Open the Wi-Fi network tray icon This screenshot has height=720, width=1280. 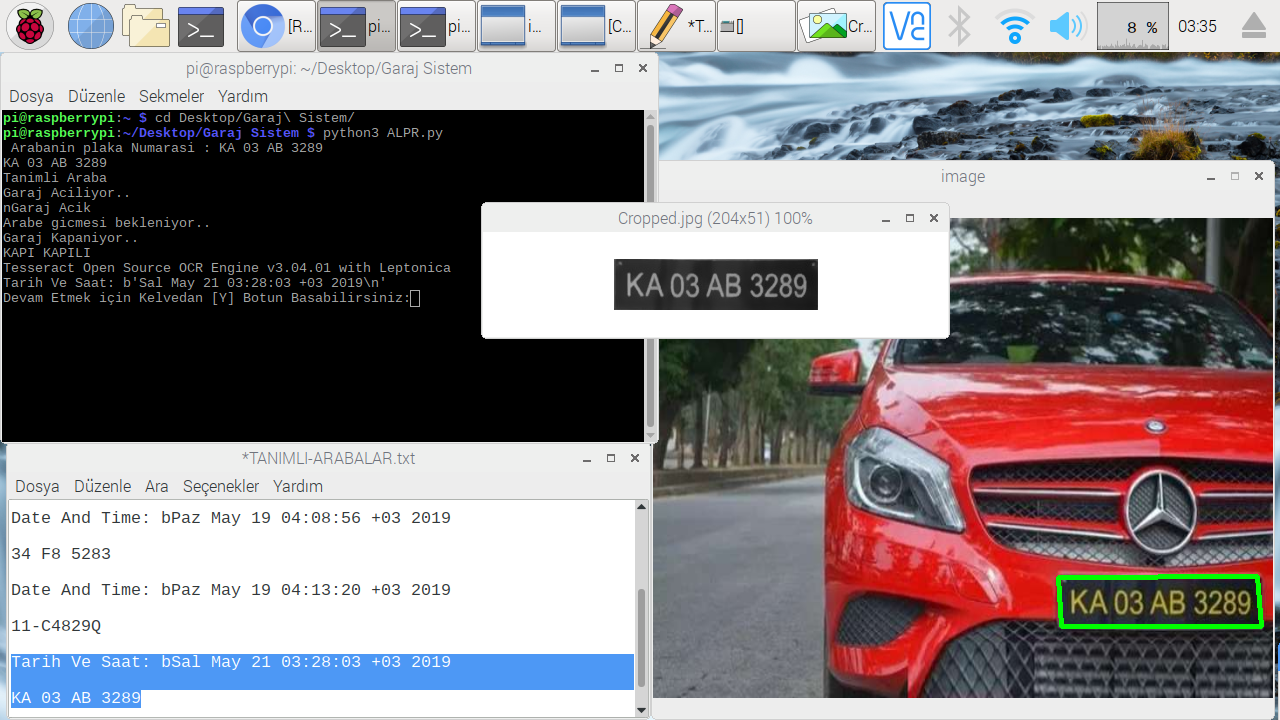pos(1013,25)
